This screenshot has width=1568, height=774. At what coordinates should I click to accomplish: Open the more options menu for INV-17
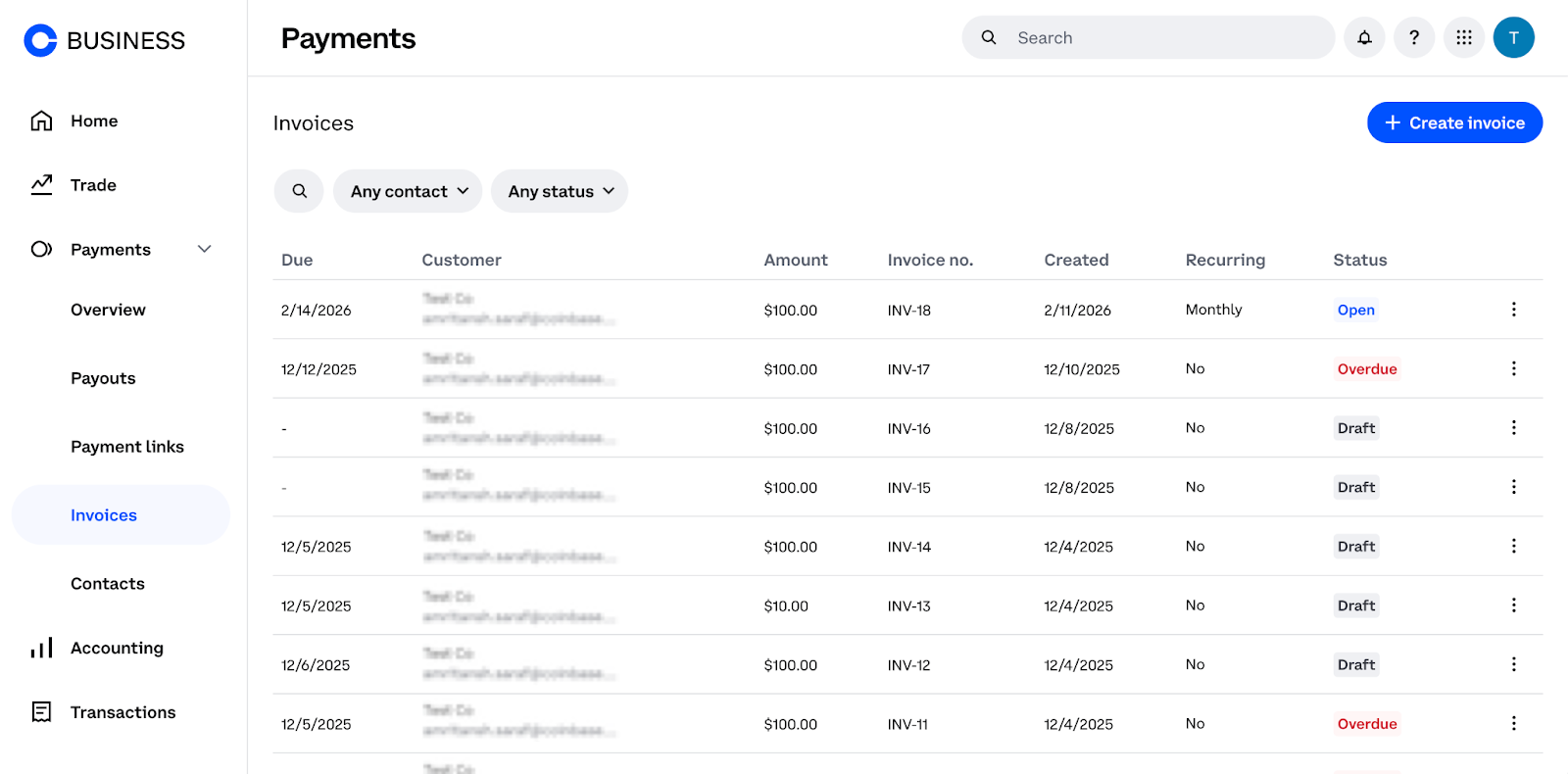(1513, 368)
